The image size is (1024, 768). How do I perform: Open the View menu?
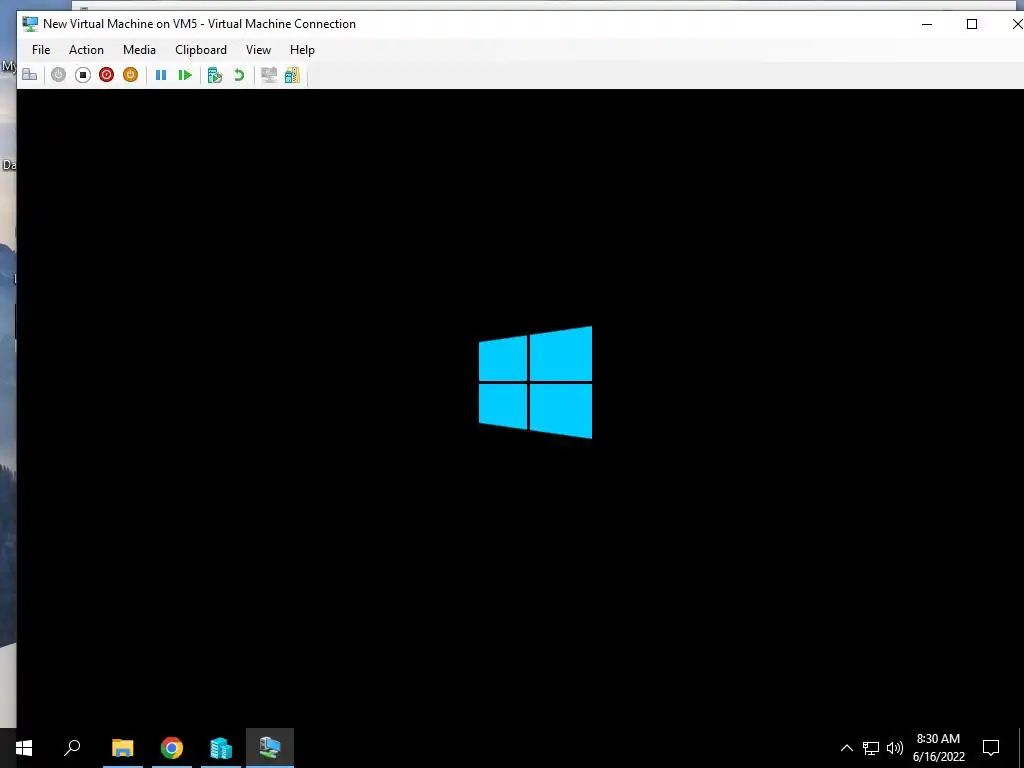(x=258, y=50)
